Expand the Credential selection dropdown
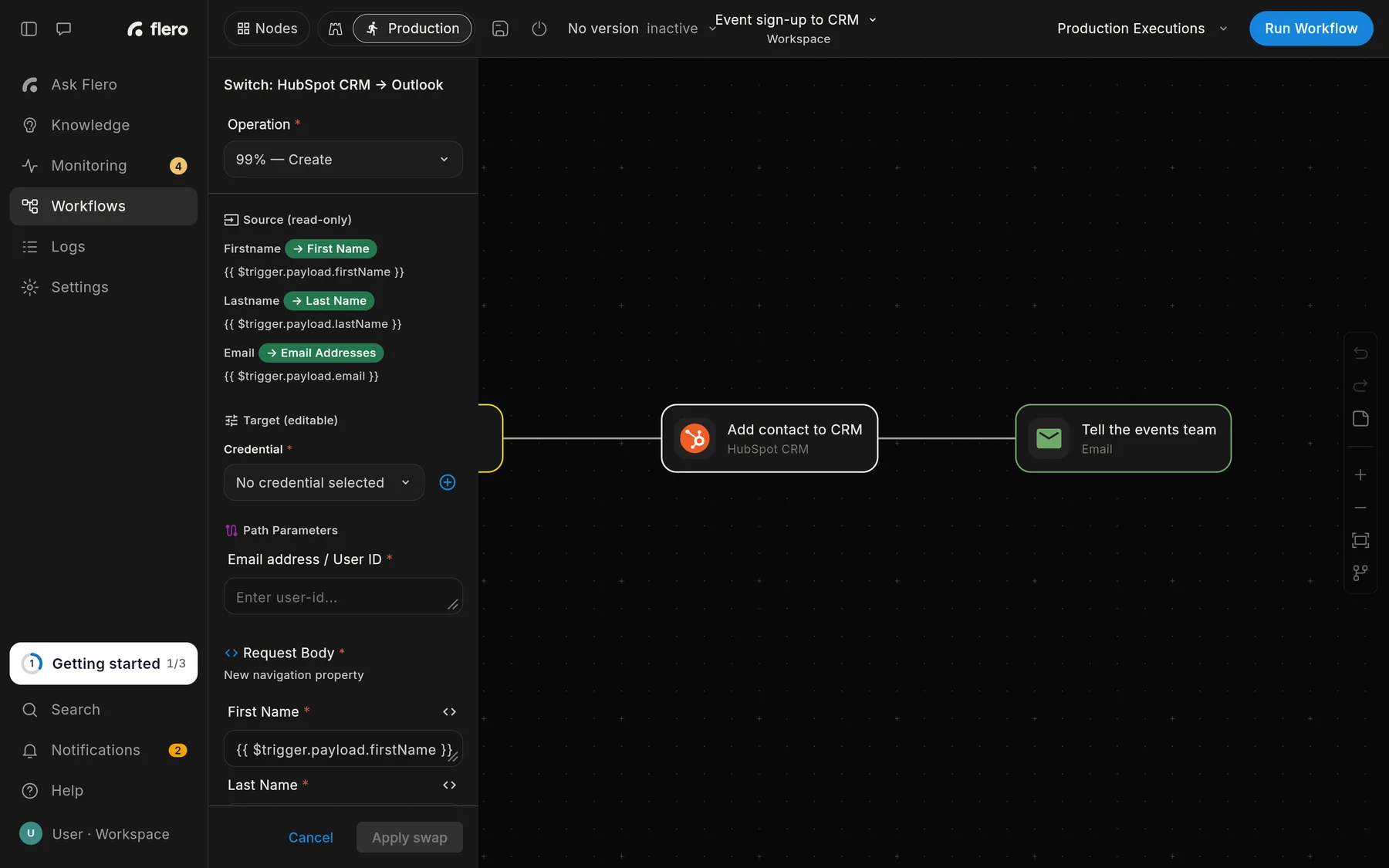This screenshot has height=868, width=1389. point(324,482)
